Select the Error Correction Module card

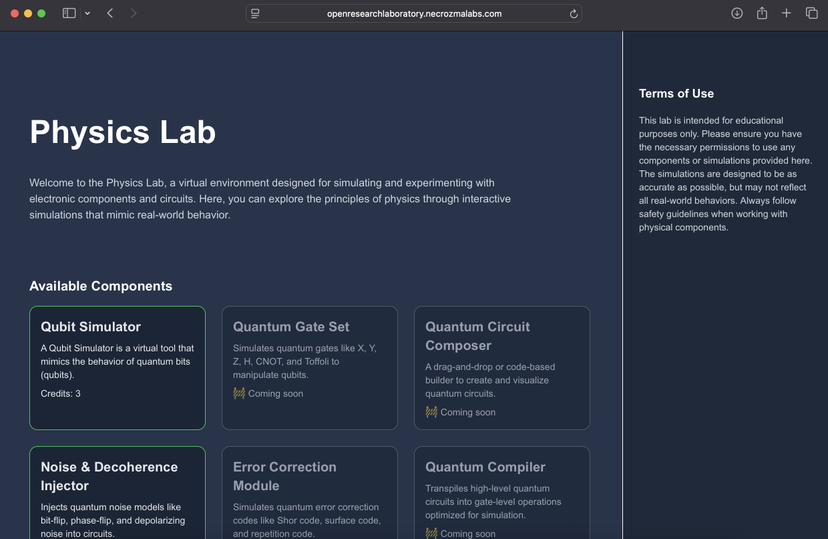click(309, 493)
